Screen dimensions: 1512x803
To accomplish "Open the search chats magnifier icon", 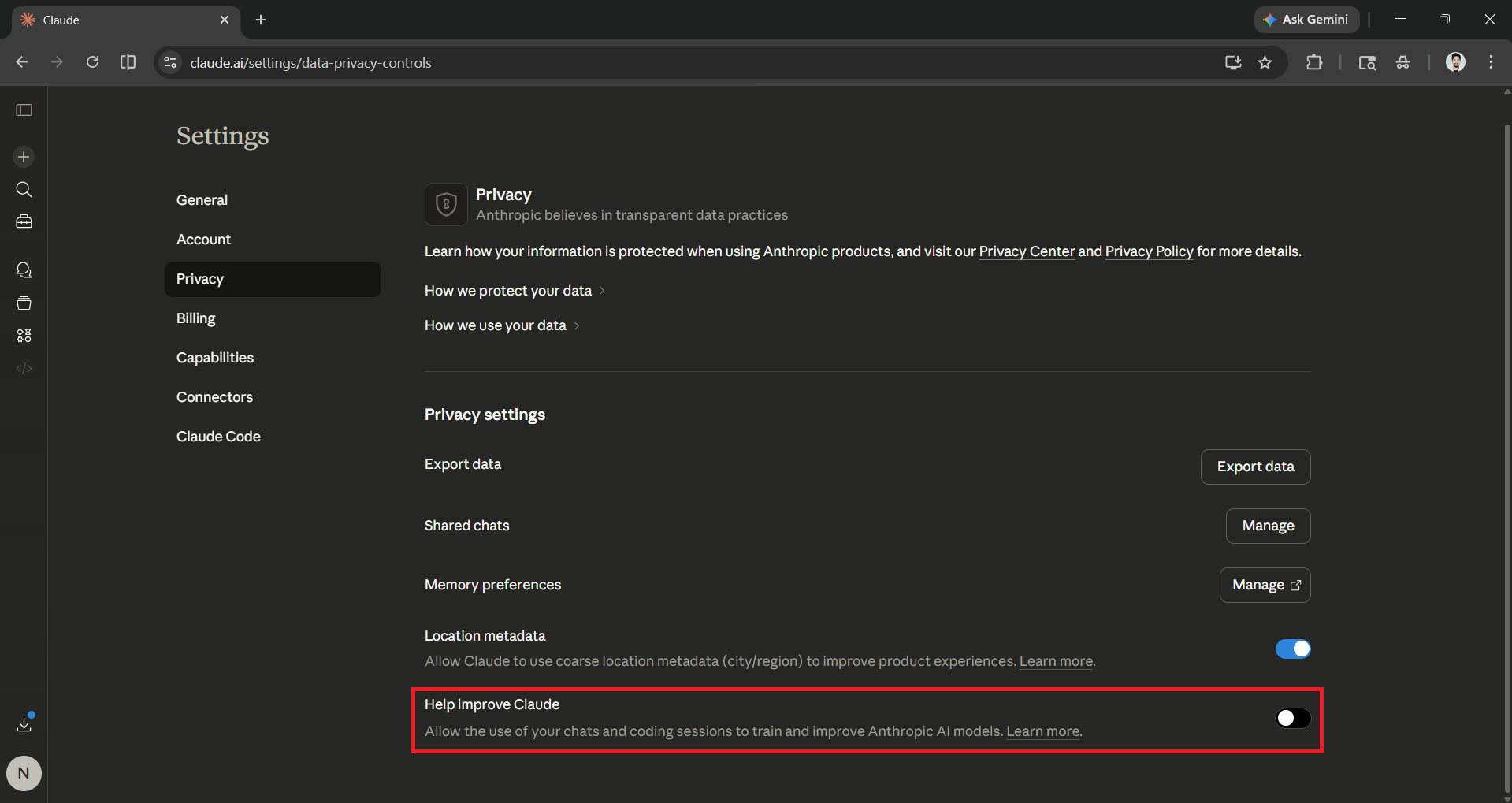I will tap(24, 190).
